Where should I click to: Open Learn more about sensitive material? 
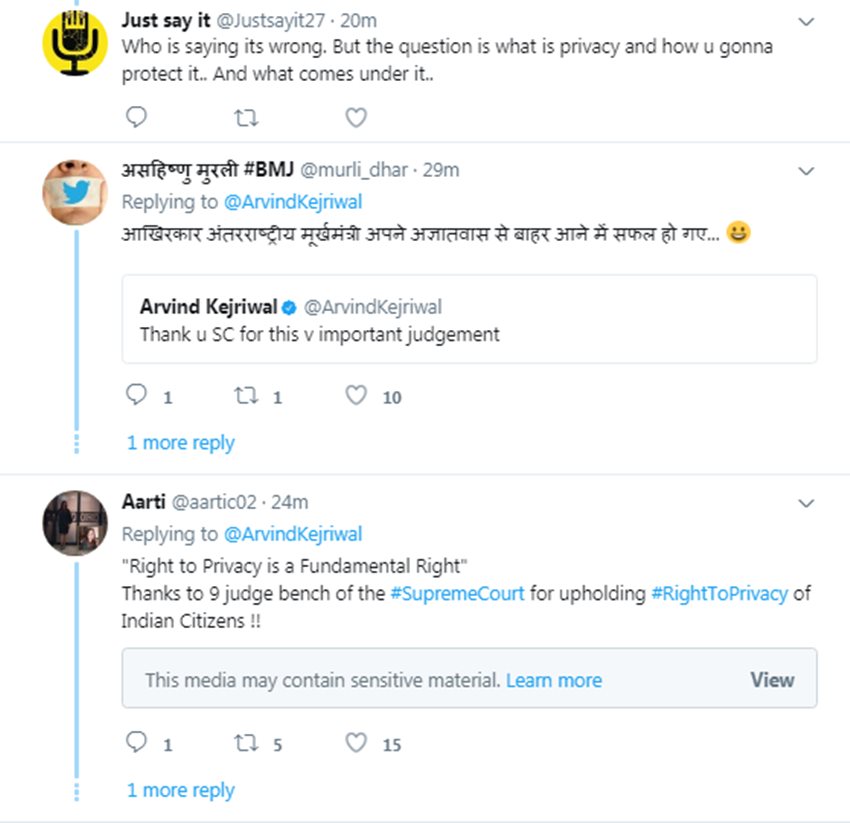pos(554,681)
